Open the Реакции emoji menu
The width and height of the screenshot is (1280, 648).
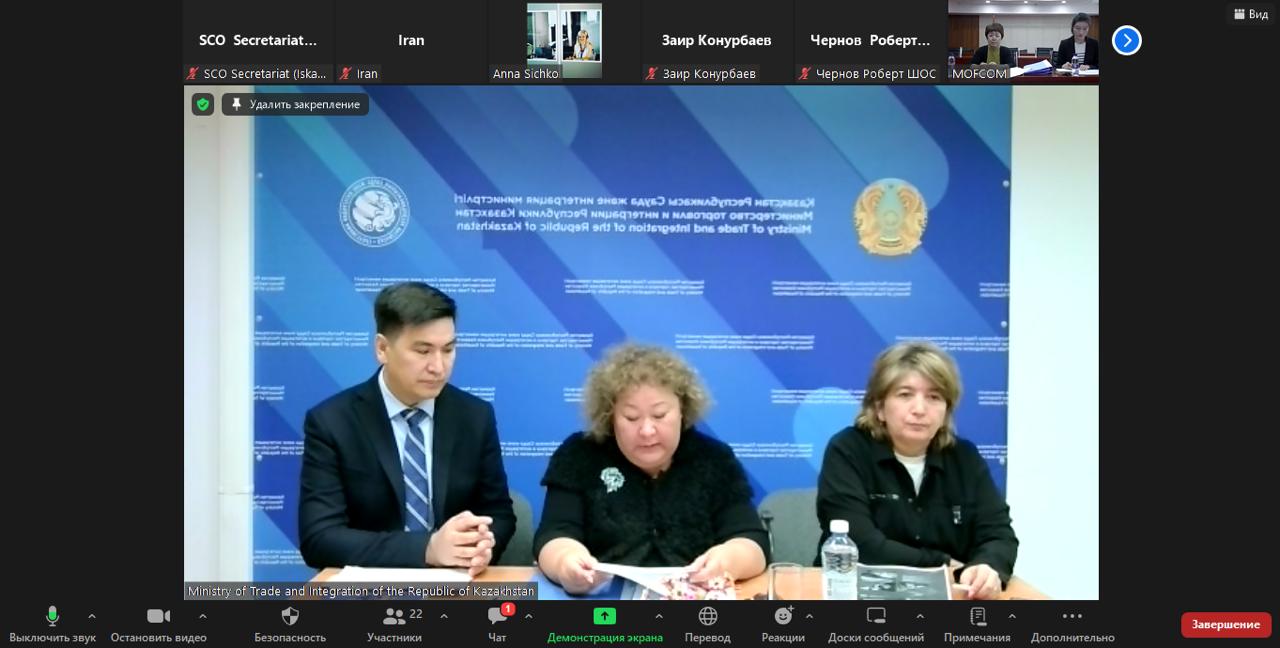(x=783, y=625)
